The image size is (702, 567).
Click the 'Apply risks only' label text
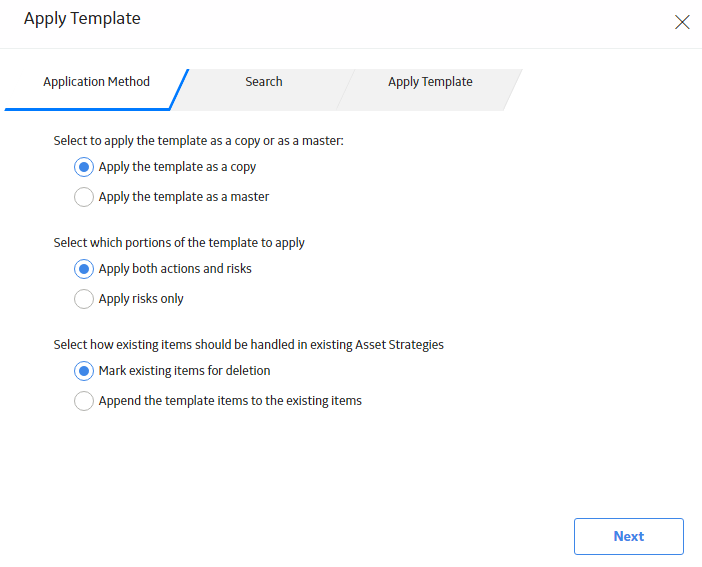click(141, 299)
